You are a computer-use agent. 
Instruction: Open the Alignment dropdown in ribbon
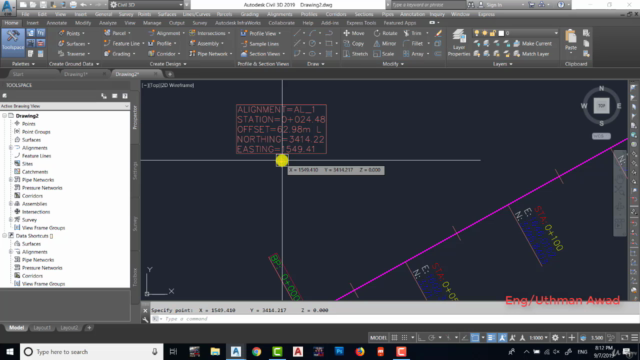point(167,33)
